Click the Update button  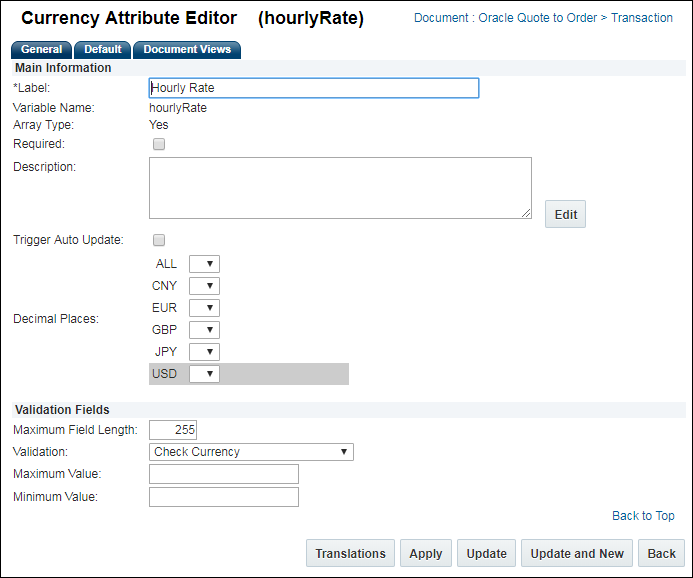(486, 553)
